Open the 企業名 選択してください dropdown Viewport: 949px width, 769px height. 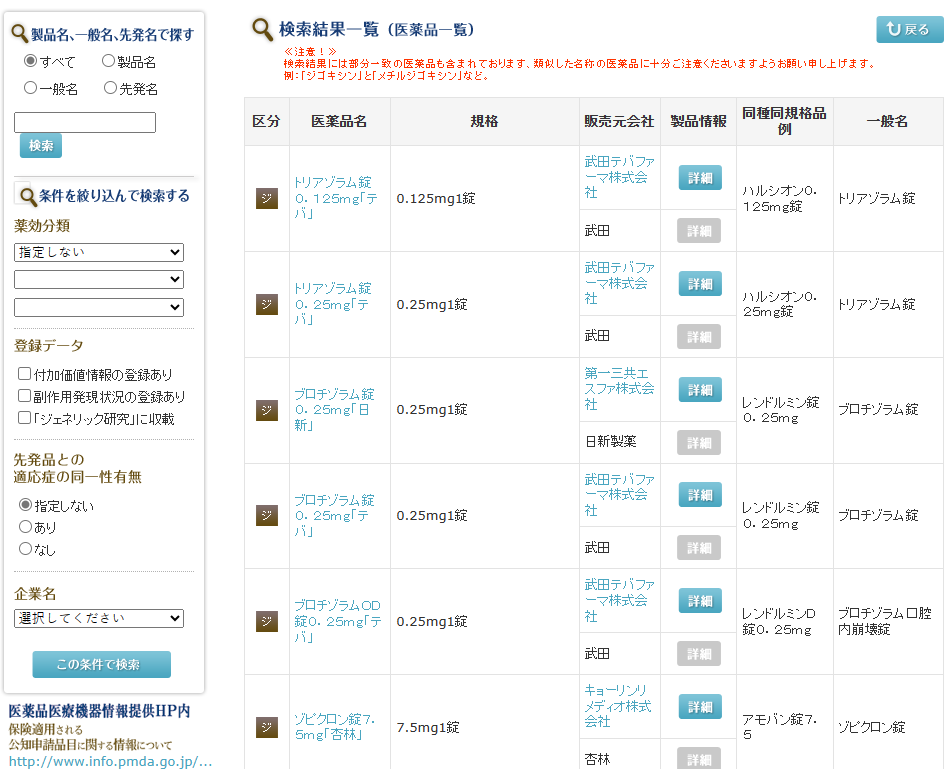click(x=99, y=618)
